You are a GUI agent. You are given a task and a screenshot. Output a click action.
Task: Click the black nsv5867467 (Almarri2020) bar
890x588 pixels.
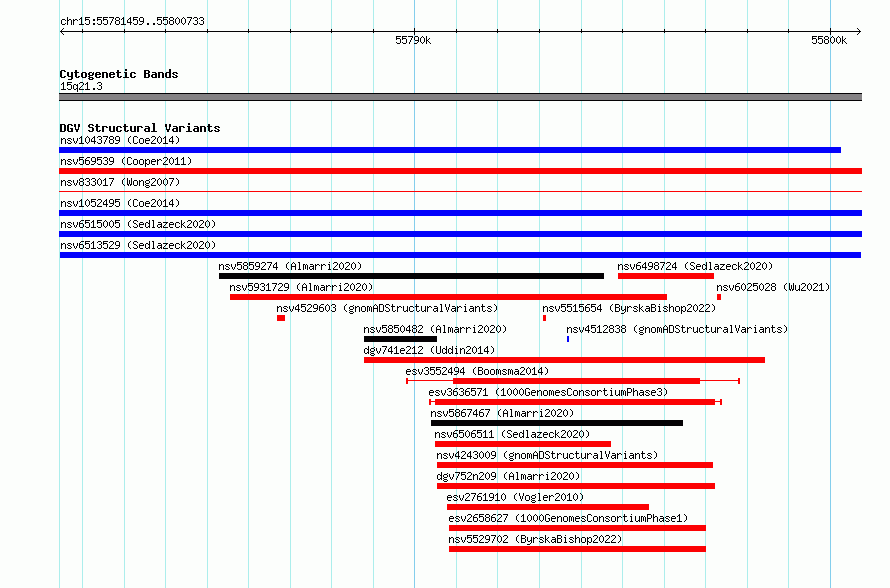pyautogui.click(x=557, y=423)
